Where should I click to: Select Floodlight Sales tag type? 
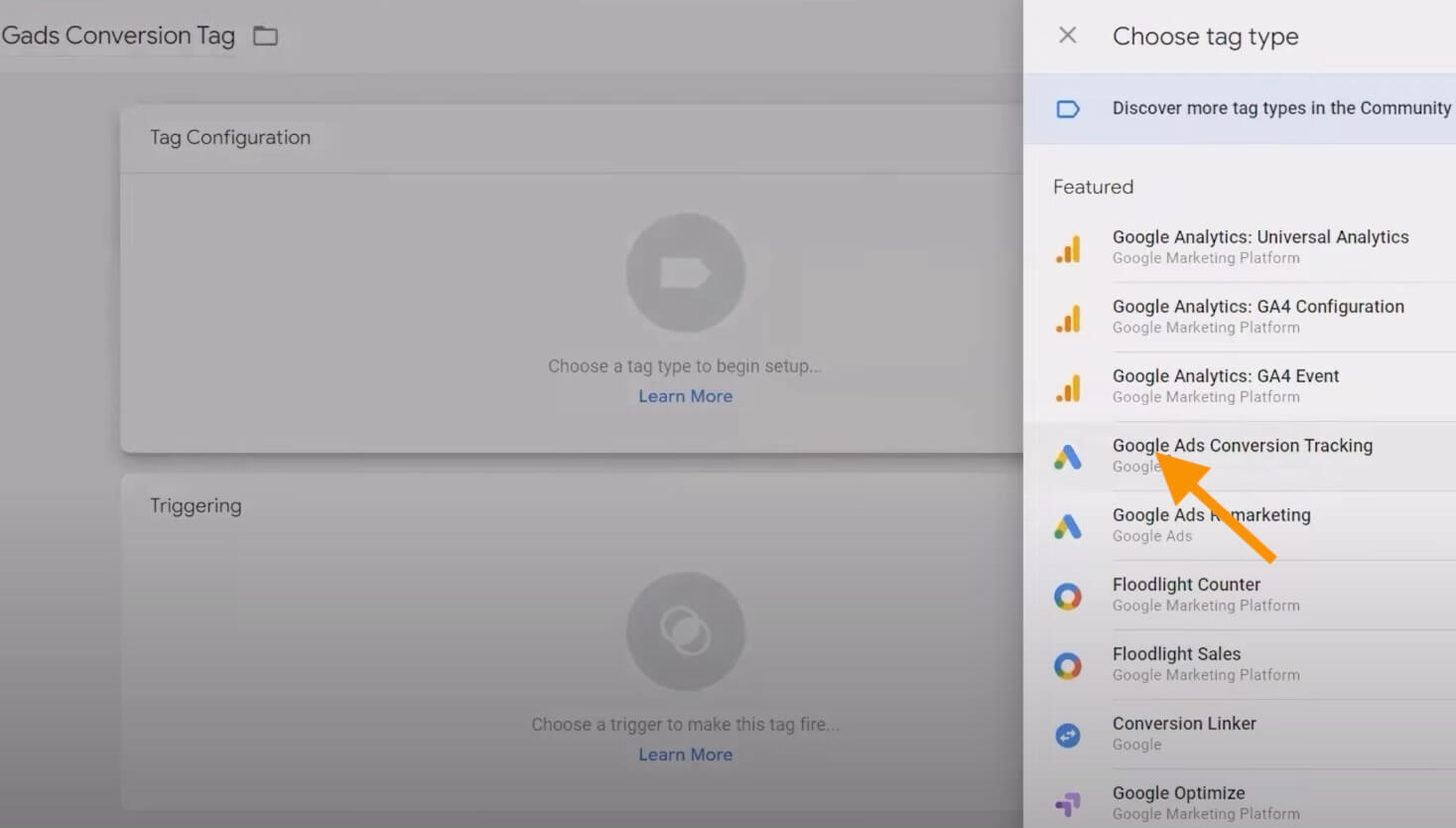[1240, 664]
